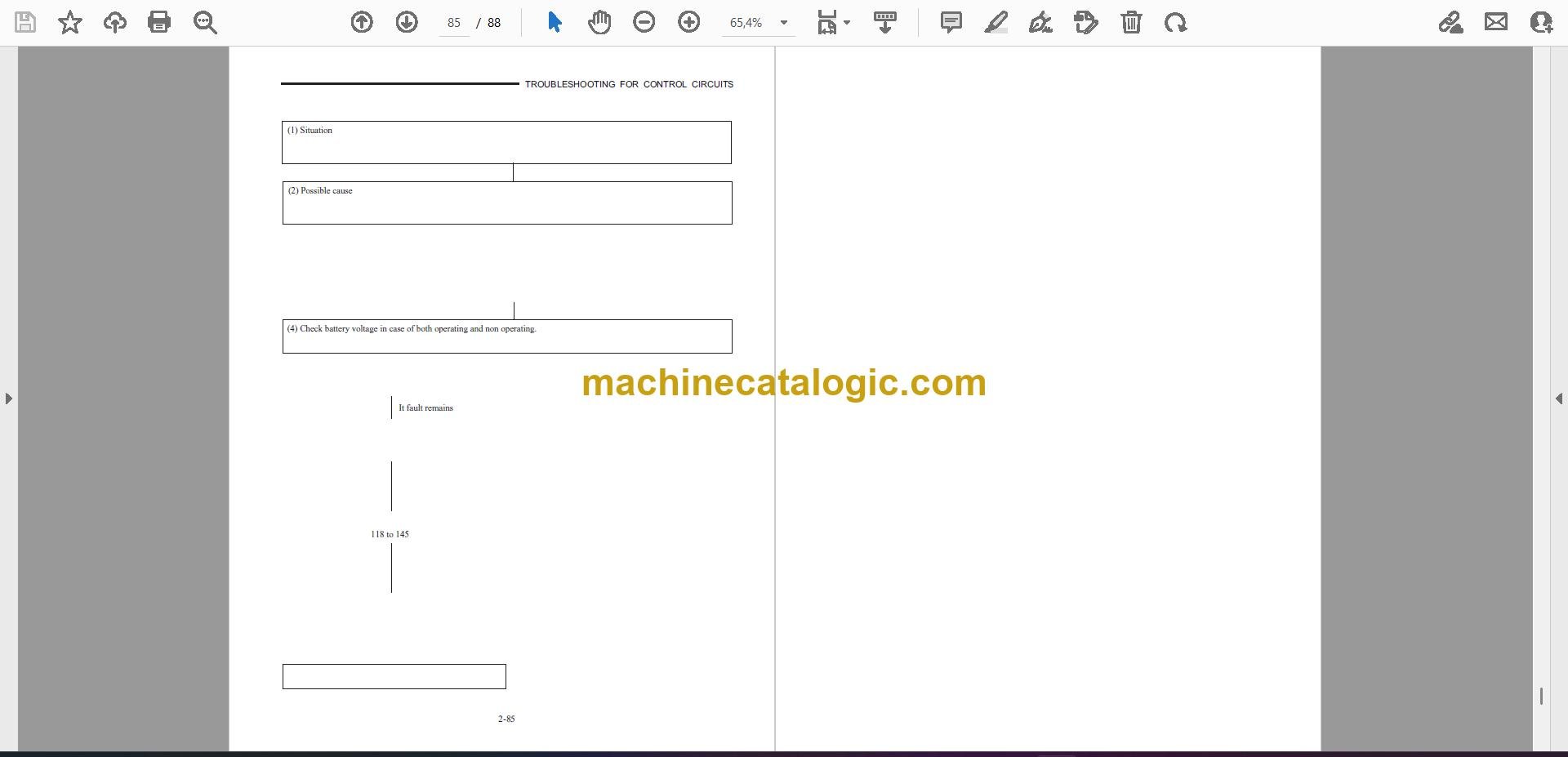The image size is (1568, 757).
Task: Expand the right tools pane
Action: [x=1559, y=399]
